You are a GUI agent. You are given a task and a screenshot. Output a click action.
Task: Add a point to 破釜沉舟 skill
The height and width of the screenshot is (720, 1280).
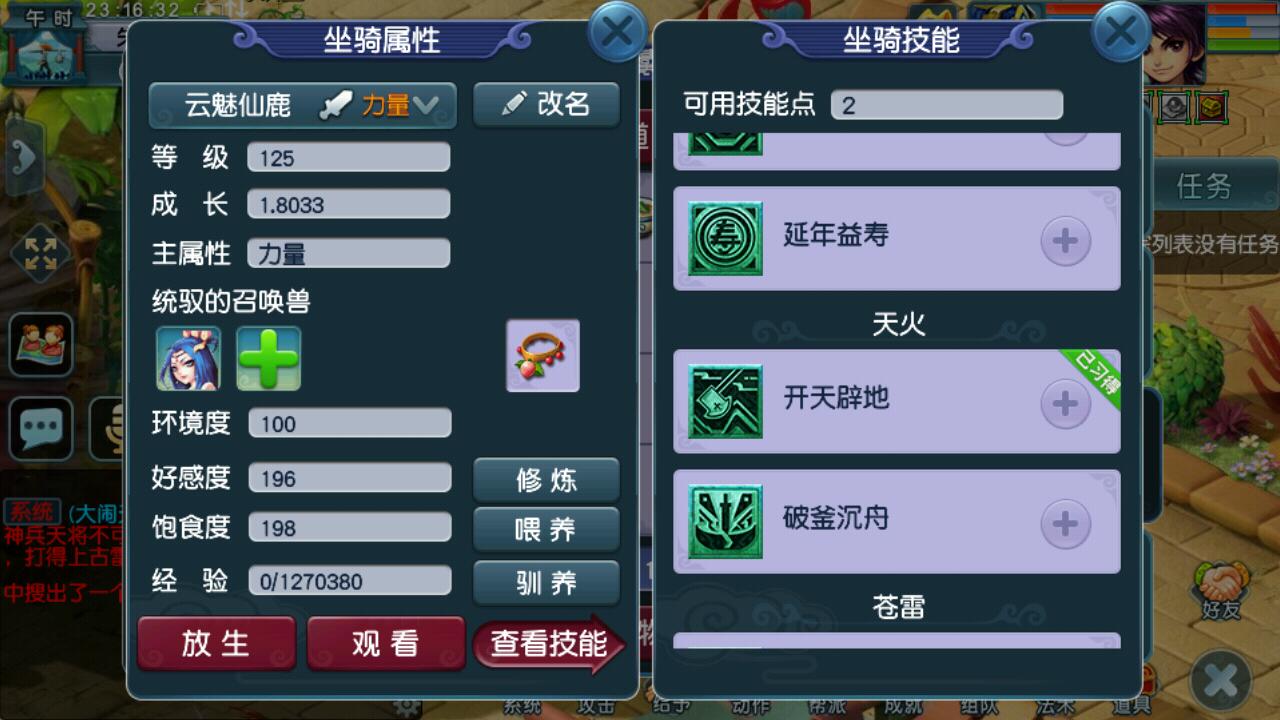point(1065,524)
